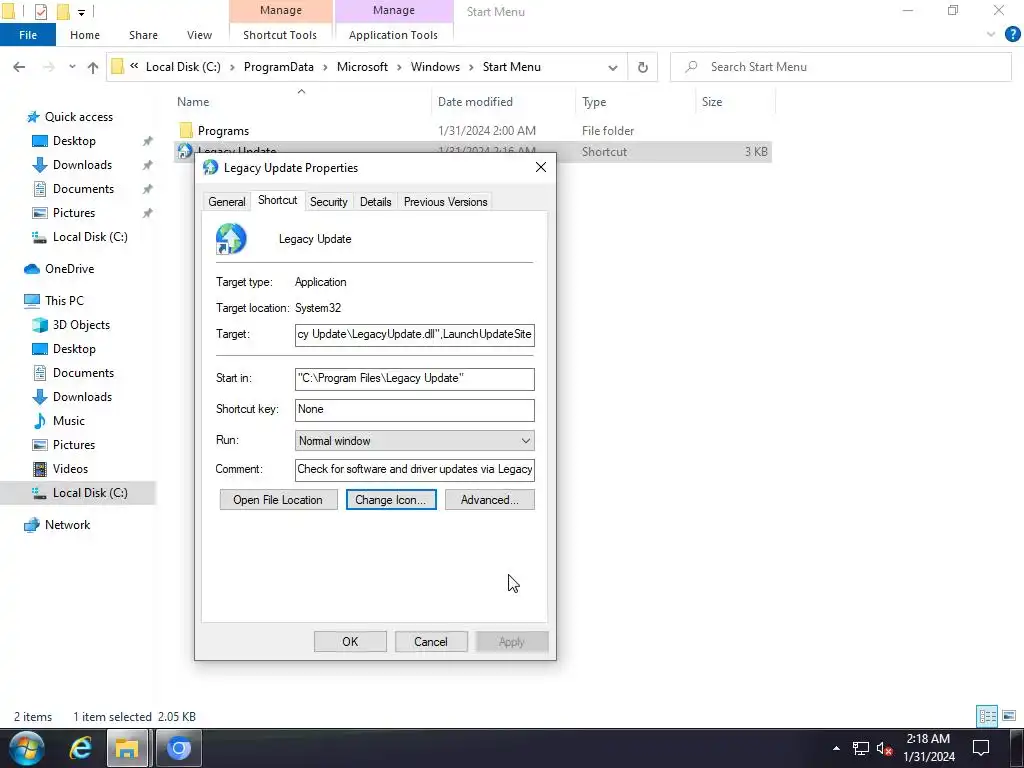Image resolution: width=1024 pixels, height=768 pixels.
Task: Click the Properties quick access toolbar icon
Action: 40,12
